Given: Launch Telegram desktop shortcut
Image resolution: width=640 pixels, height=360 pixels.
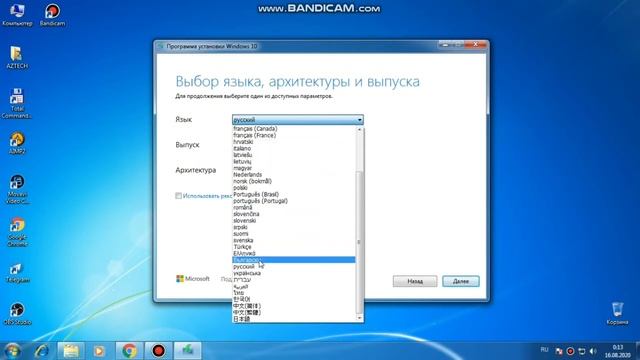Looking at the screenshot, I should 17,273.
